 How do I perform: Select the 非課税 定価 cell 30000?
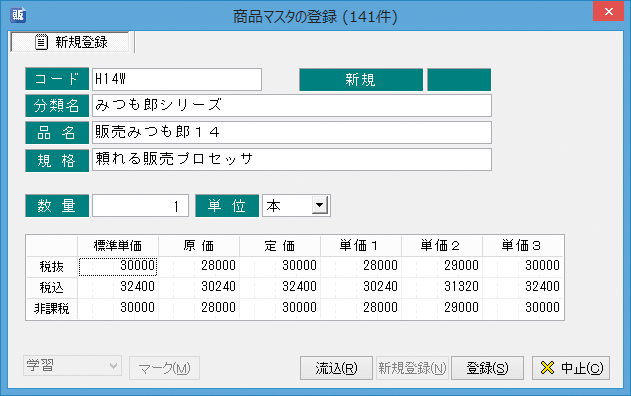(x=280, y=308)
